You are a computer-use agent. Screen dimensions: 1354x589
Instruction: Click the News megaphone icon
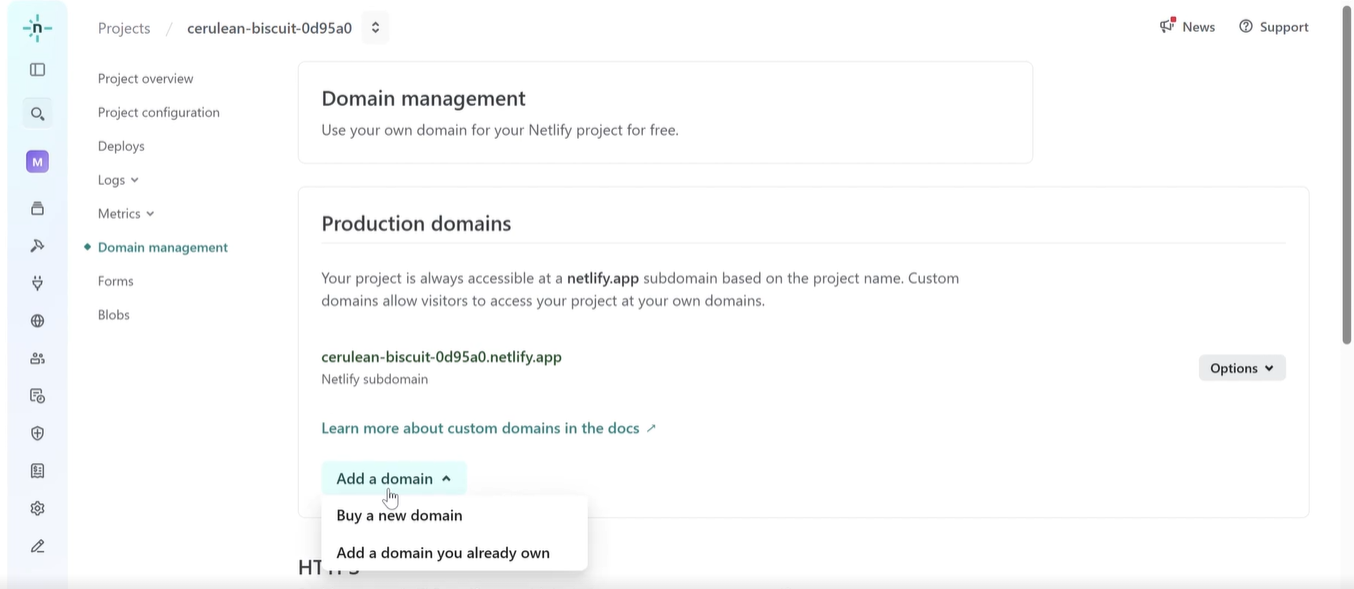[1167, 26]
